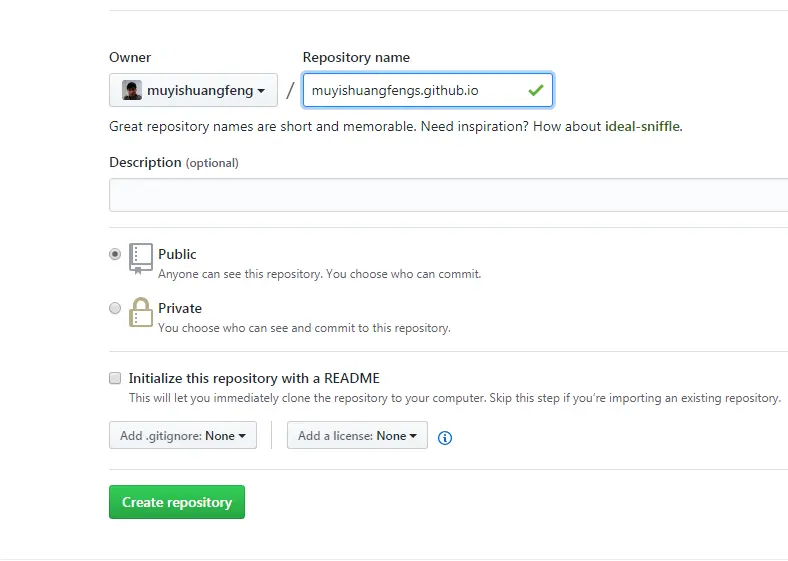Use the suggested name ideal-sniffle
Viewport: 788px width, 561px height.
(642, 126)
